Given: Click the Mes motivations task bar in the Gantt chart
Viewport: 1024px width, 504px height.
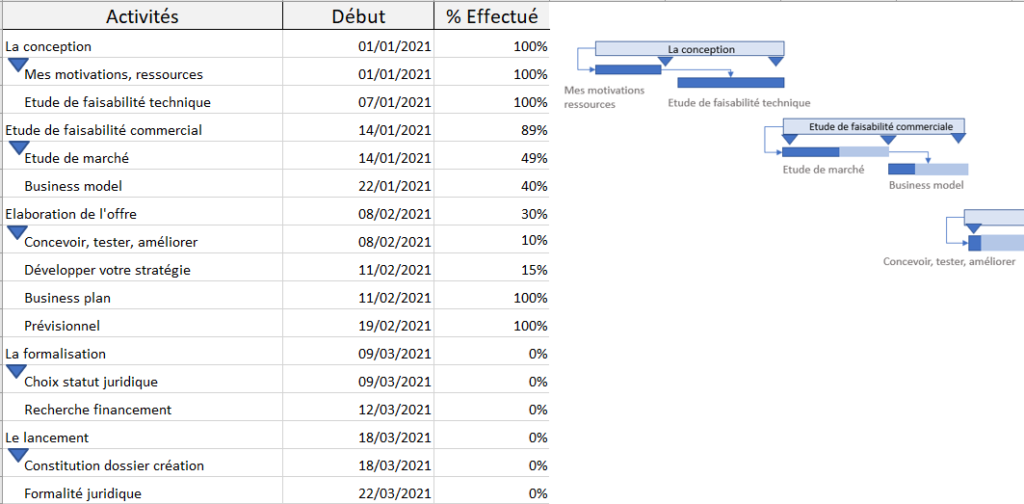Looking at the screenshot, I should [x=628, y=70].
